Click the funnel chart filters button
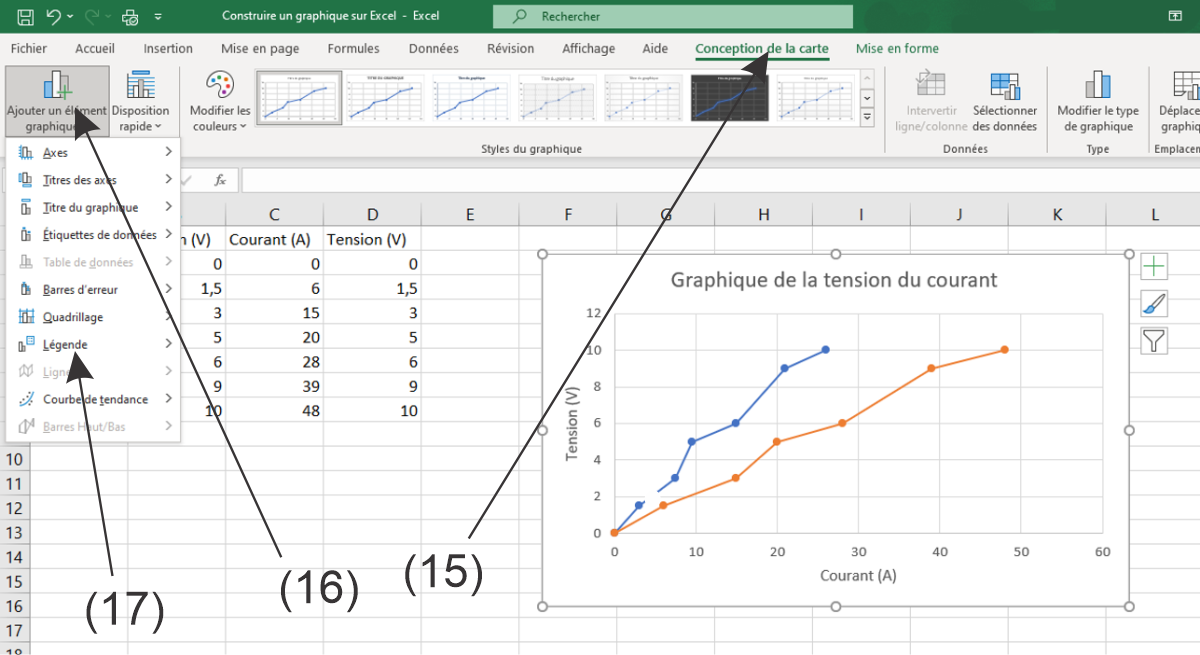This screenshot has width=1200, height=655. click(x=1154, y=341)
